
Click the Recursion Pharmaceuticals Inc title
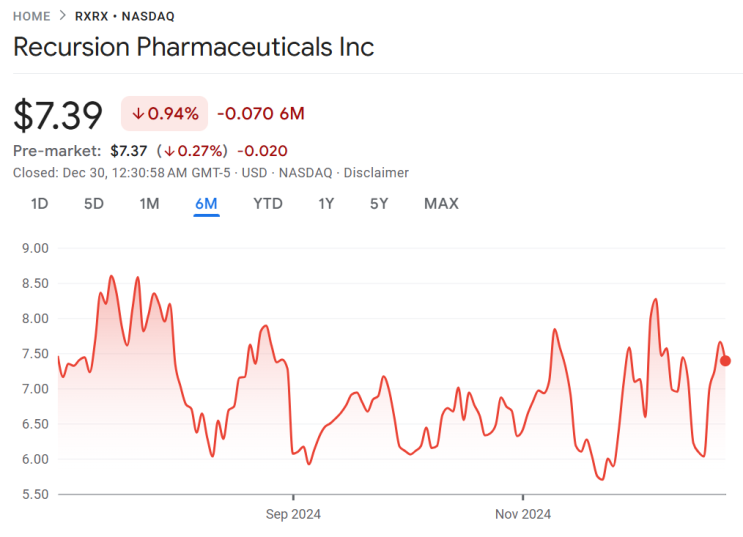coord(194,47)
